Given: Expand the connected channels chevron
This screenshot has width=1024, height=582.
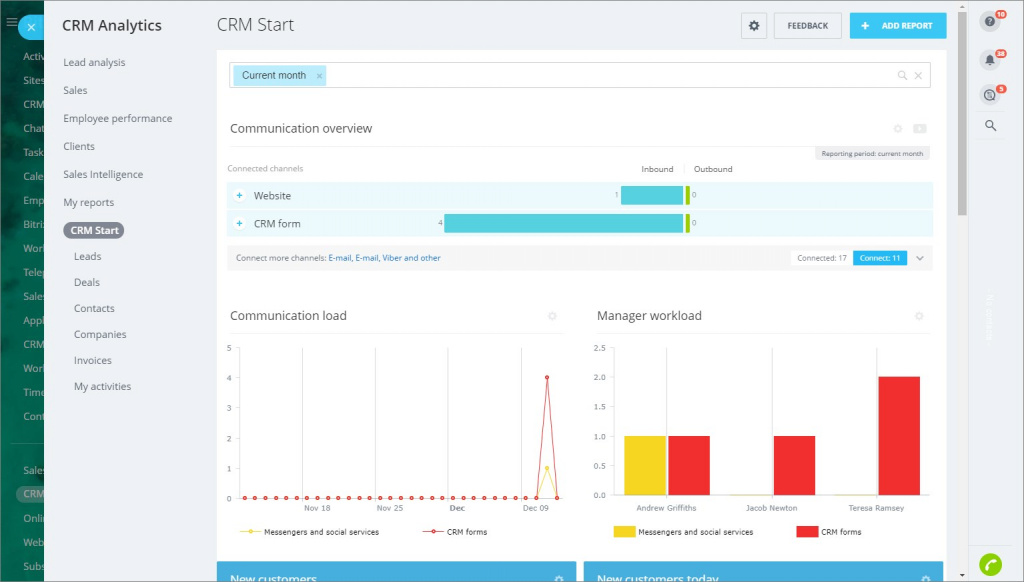Looking at the screenshot, I should (x=920, y=258).
